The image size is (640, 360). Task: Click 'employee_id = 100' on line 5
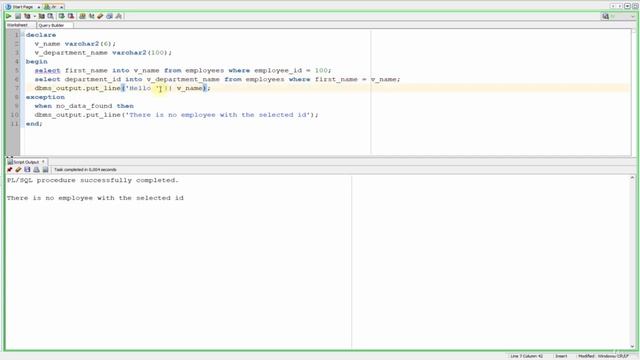291,70
